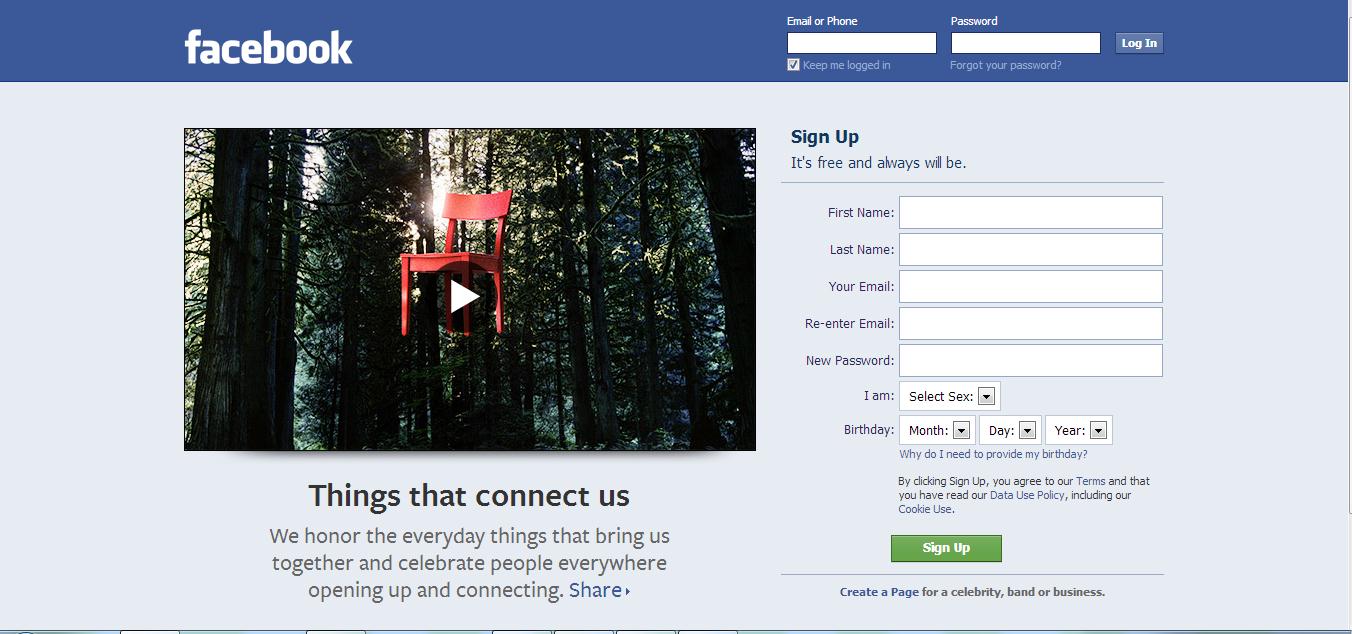Click the green Sign Up button

tap(946, 548)
